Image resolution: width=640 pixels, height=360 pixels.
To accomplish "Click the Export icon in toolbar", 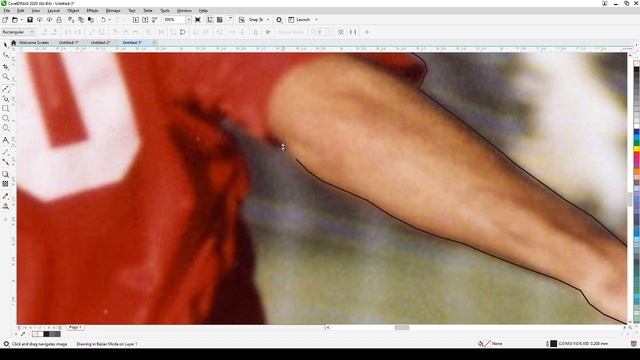I will click(145, 20).
